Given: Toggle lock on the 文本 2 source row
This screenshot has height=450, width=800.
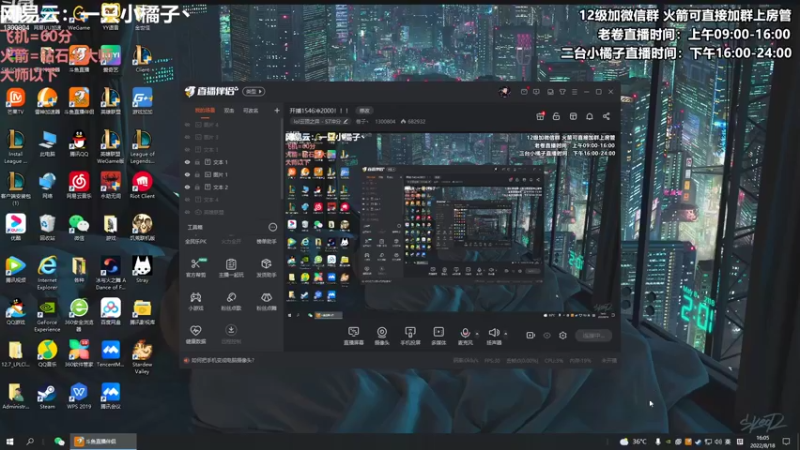Looking at the screenshot, I should (x=197, y=187).
